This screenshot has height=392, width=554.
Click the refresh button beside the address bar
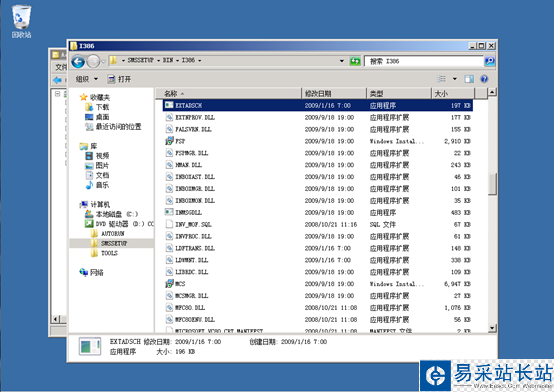point(355,61)
